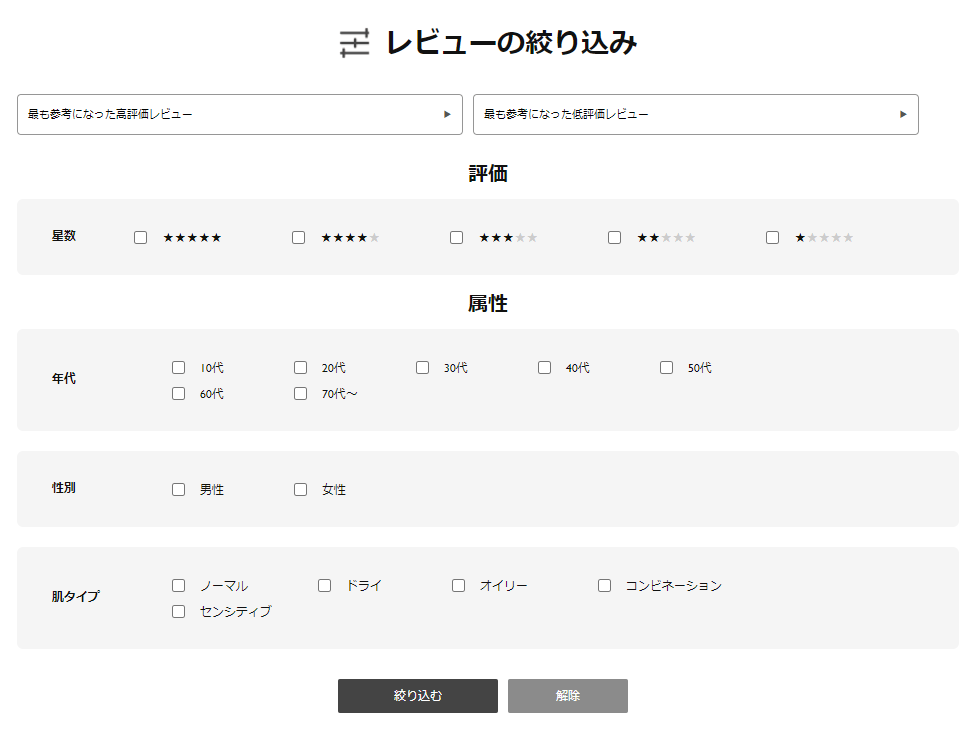Check the センシティブ skin type option
This screenshot has height=729, width=980.
tap(179, 611)
